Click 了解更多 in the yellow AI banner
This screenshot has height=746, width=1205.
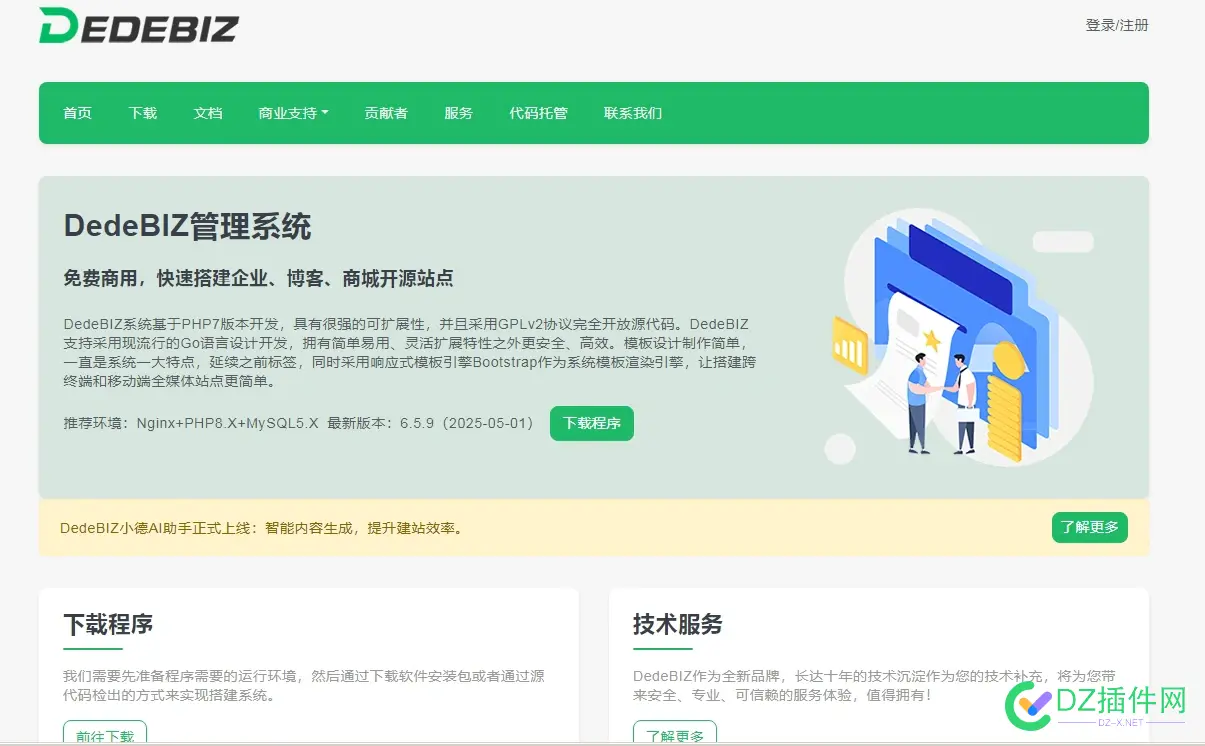pyautogui.click(x=1089, y=527)
